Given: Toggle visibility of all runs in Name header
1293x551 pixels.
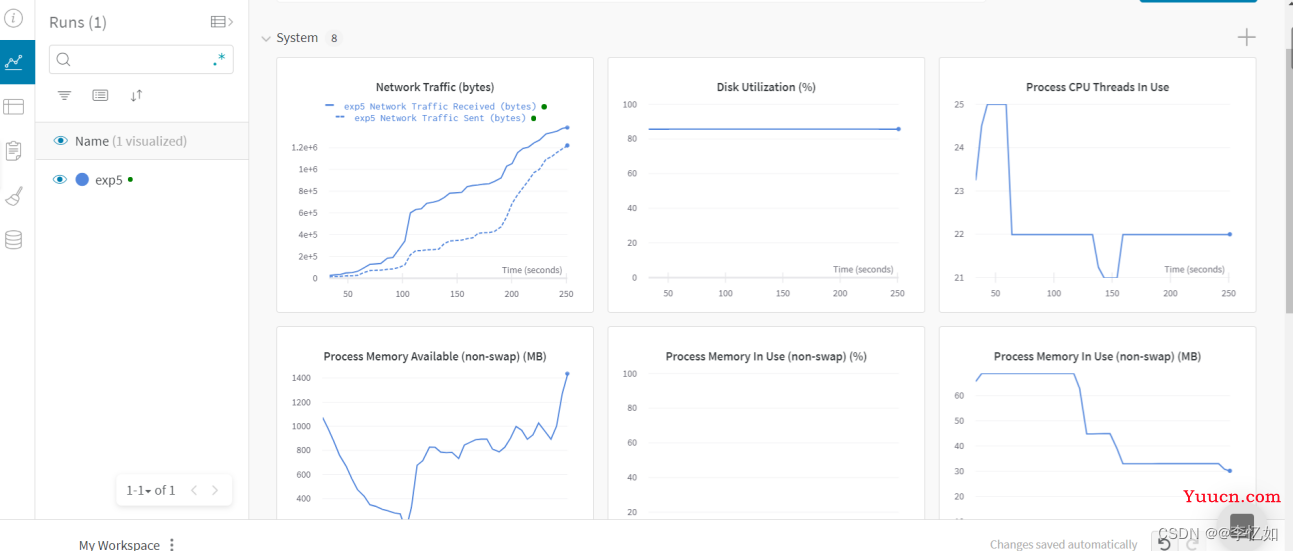Looking at the screenshot, I should click(x=60, y=141).
